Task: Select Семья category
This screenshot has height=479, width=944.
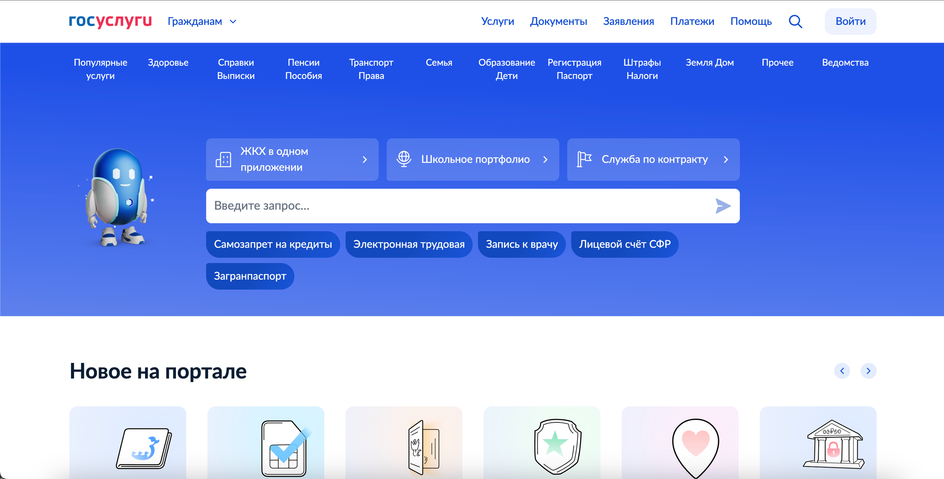Action: coord(439,63)
